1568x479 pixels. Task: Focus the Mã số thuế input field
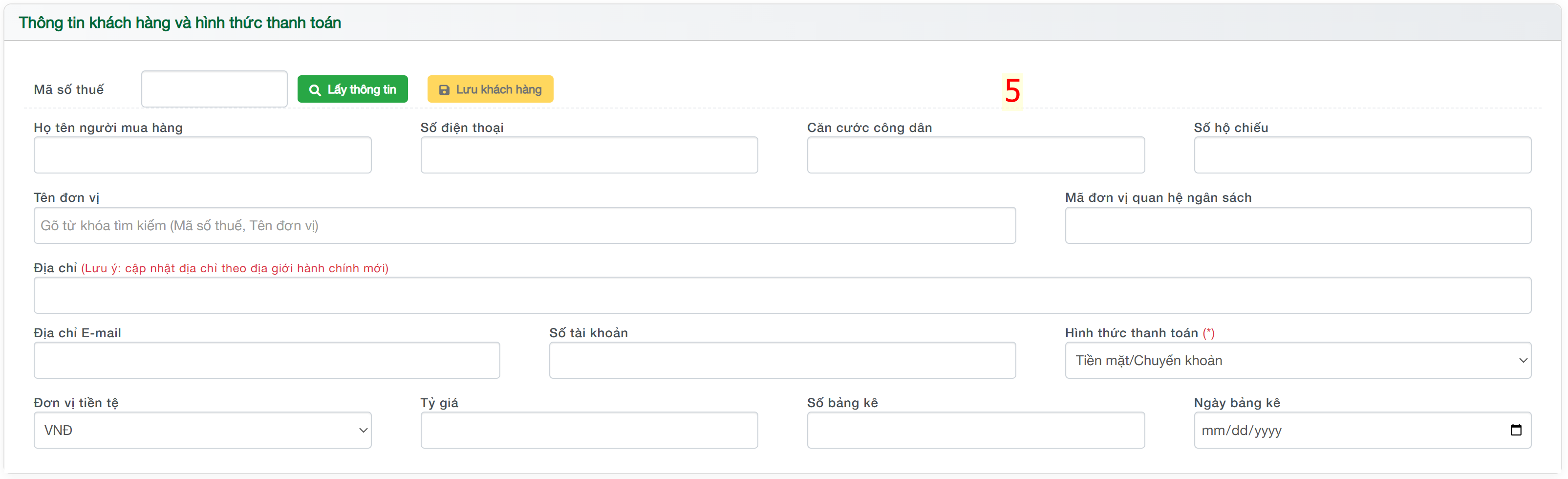pyautogui.click(x=214, y=89)
